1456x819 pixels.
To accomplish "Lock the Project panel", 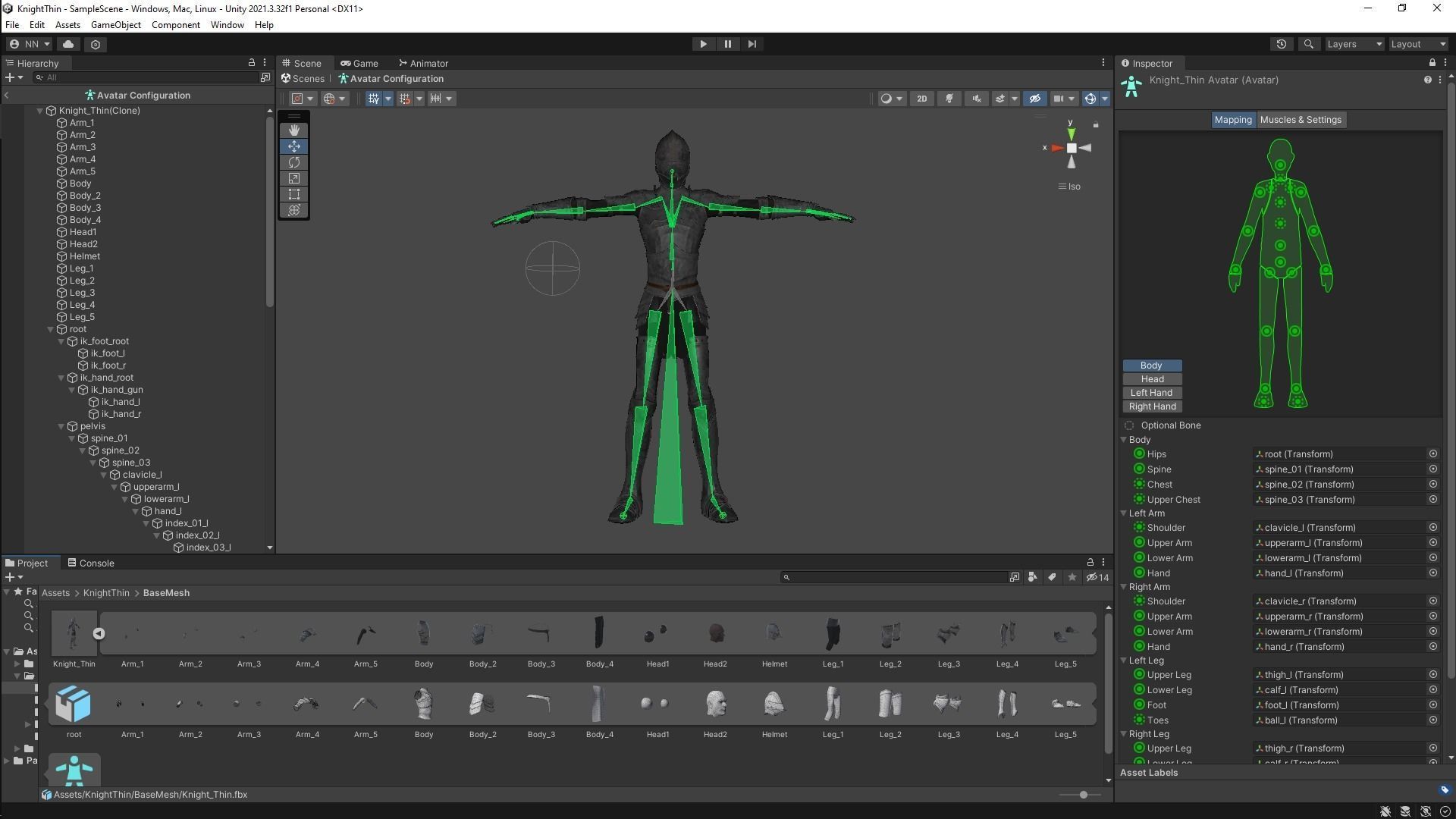I will point(1090,563).
